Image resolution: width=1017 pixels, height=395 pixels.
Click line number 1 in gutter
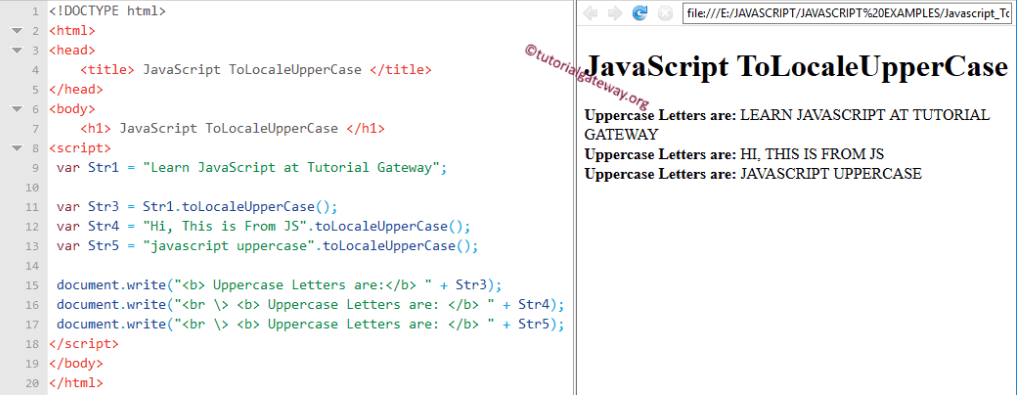(36, 11)
